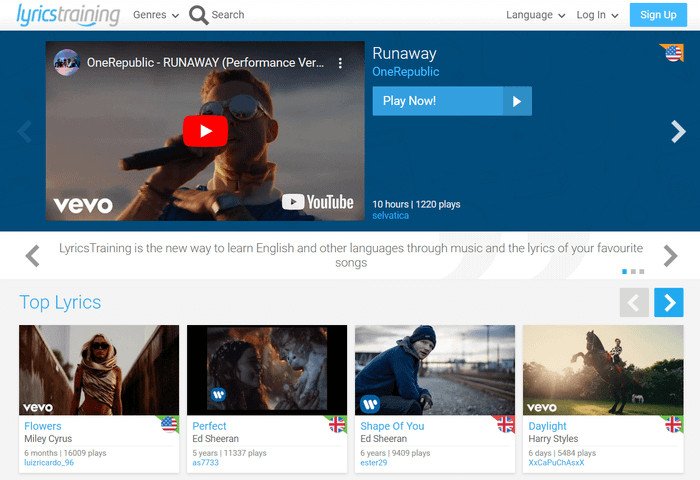Click Miley Cyrus artist name
The width and height of the screenshot is (700, 480).
[x=48, y=439]
